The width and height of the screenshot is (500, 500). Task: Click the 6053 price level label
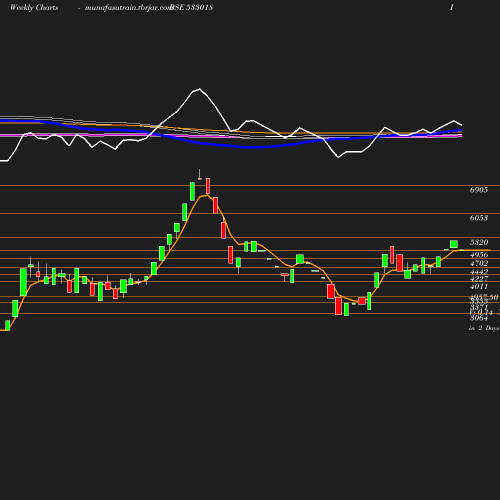[479, 218]
